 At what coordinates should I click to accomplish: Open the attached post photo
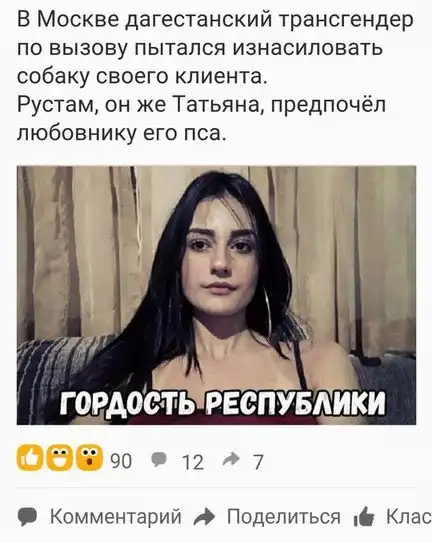tap(217, 295)
